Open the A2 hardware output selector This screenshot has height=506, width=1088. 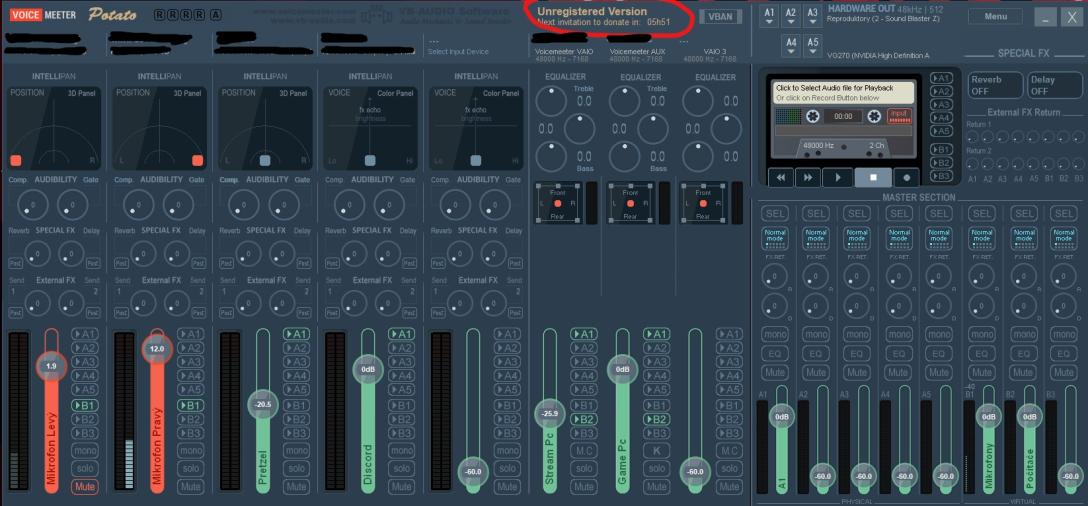[790, 17]
